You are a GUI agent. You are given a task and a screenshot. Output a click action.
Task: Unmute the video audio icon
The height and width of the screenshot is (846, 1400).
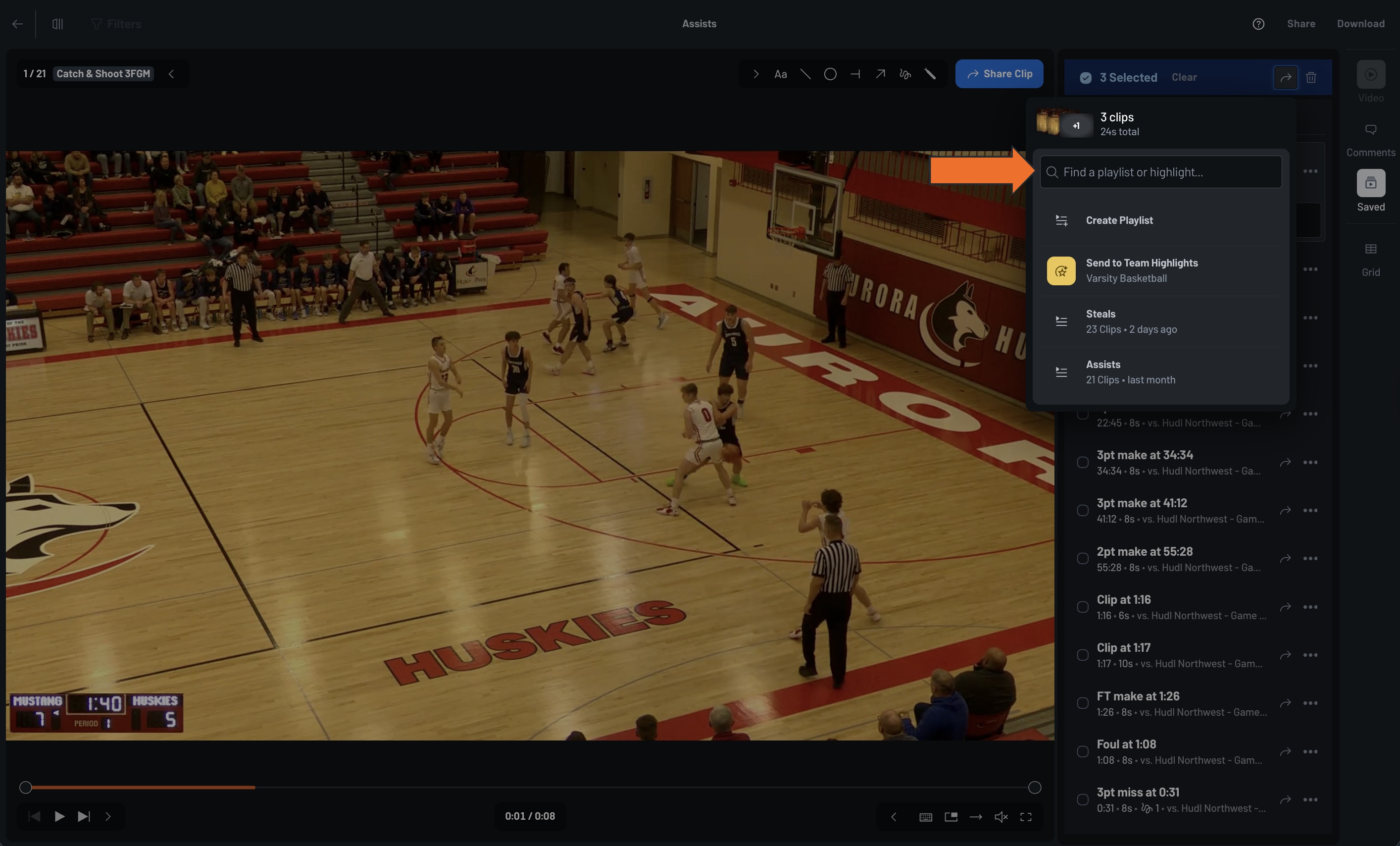click(1000, 817)
